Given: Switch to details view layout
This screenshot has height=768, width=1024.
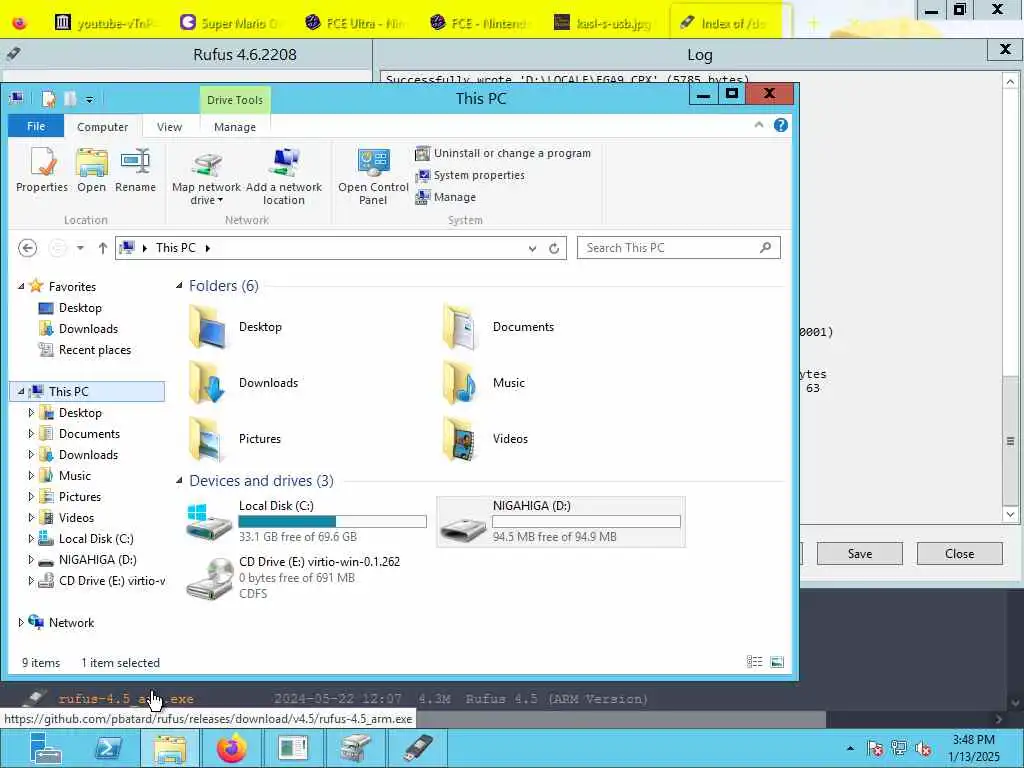Looking at the screenshot, I should coord(754,662).
